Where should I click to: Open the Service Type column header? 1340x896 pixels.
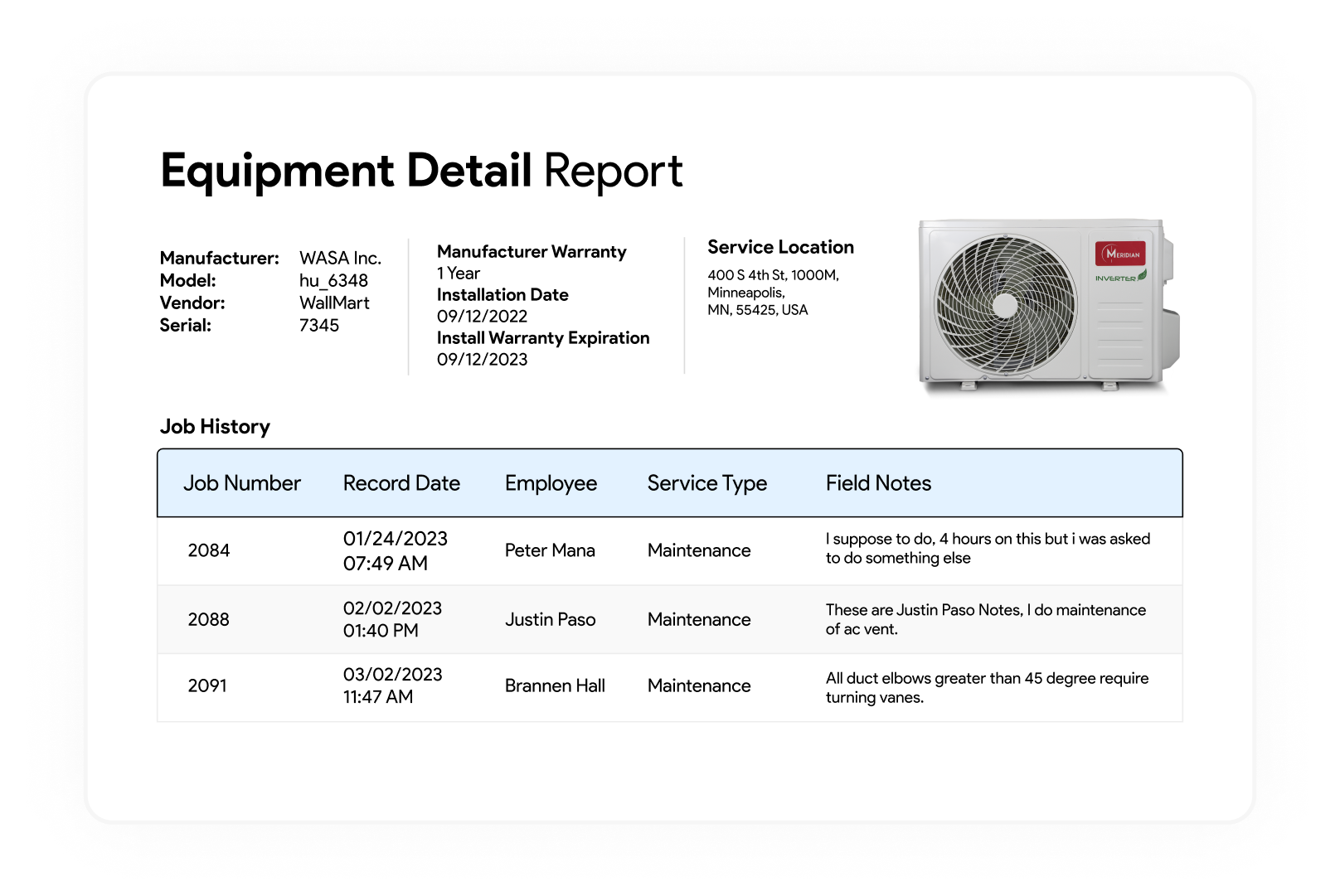(x=706, y=483)
